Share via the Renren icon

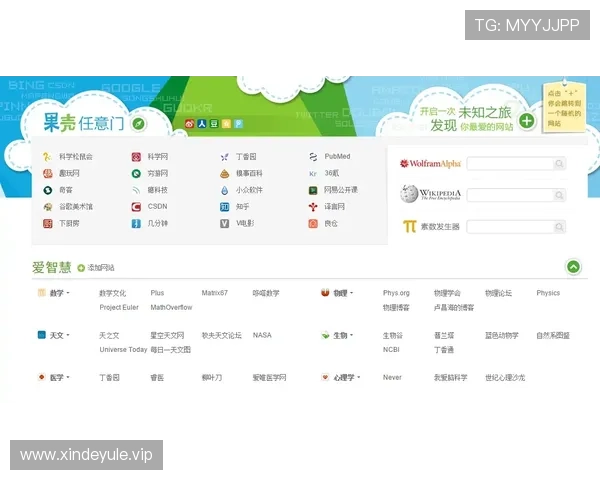point(202,124)
